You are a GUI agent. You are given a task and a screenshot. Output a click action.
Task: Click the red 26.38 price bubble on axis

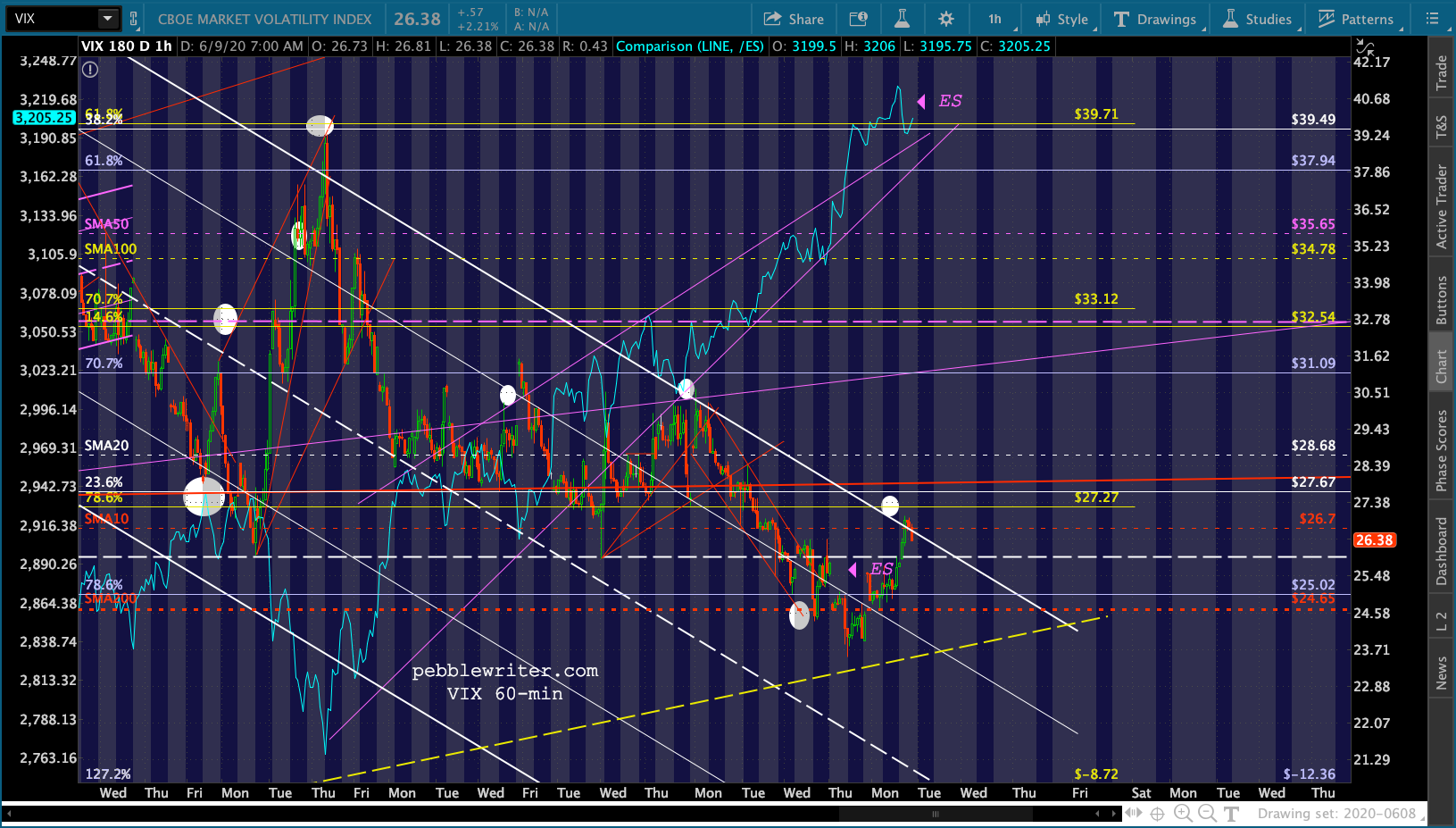(x=1374, y=540)
